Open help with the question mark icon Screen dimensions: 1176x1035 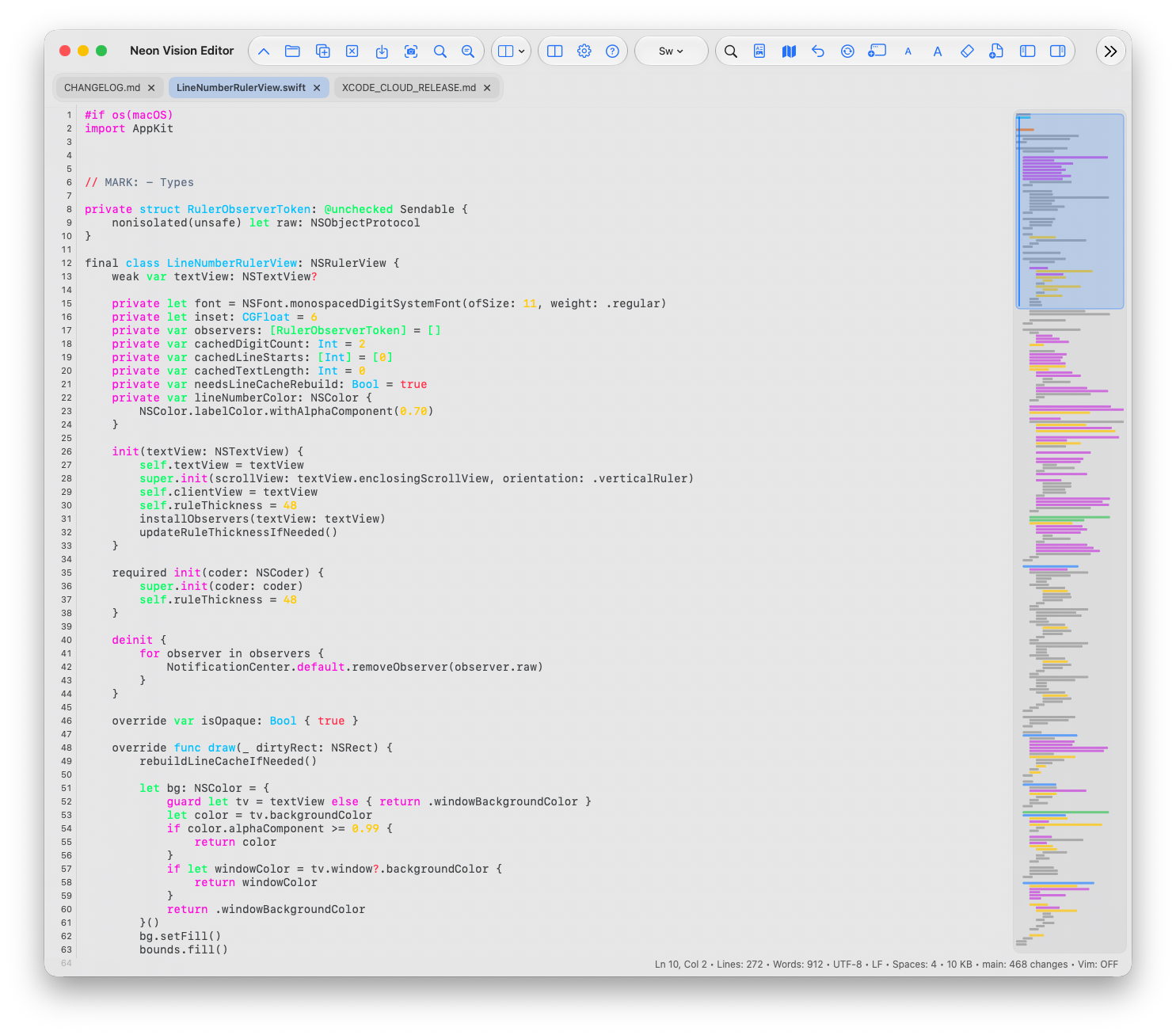612,51
